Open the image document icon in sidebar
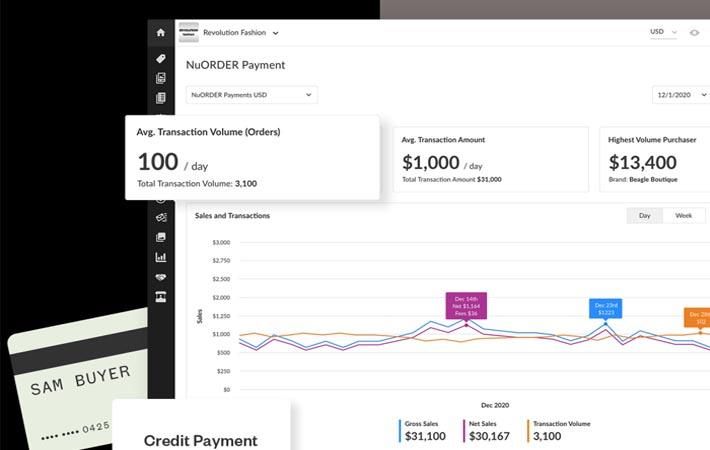The width and height of the screenshot is (710, 450). [x=161, y=78]
